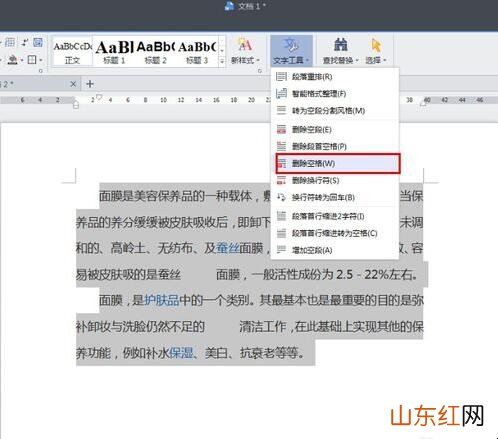Click the Chinese layout icon left of sort
The width and height of the screenshot is (498, 439).
10,42
